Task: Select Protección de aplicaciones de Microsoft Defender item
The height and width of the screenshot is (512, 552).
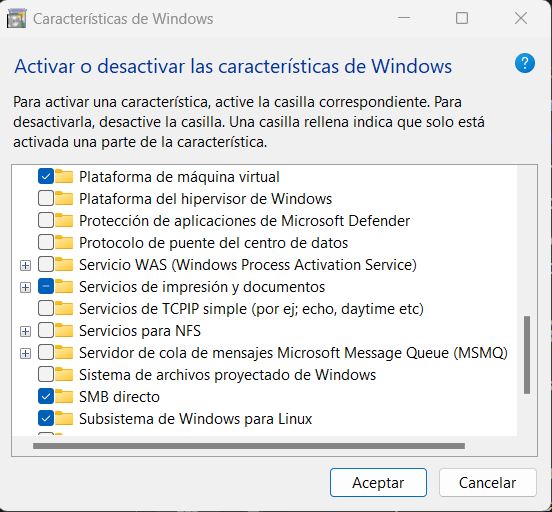Action: (244, 221)
